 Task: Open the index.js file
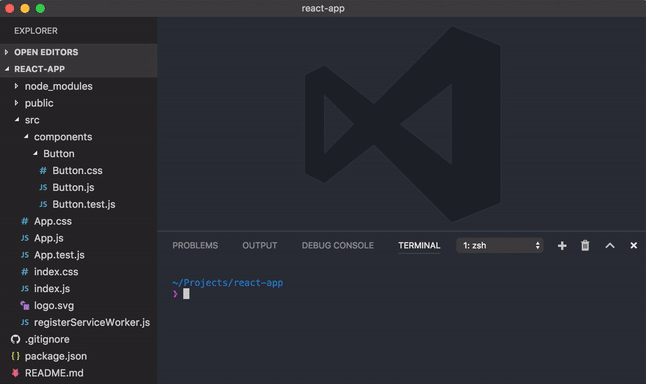click(52, 289)
